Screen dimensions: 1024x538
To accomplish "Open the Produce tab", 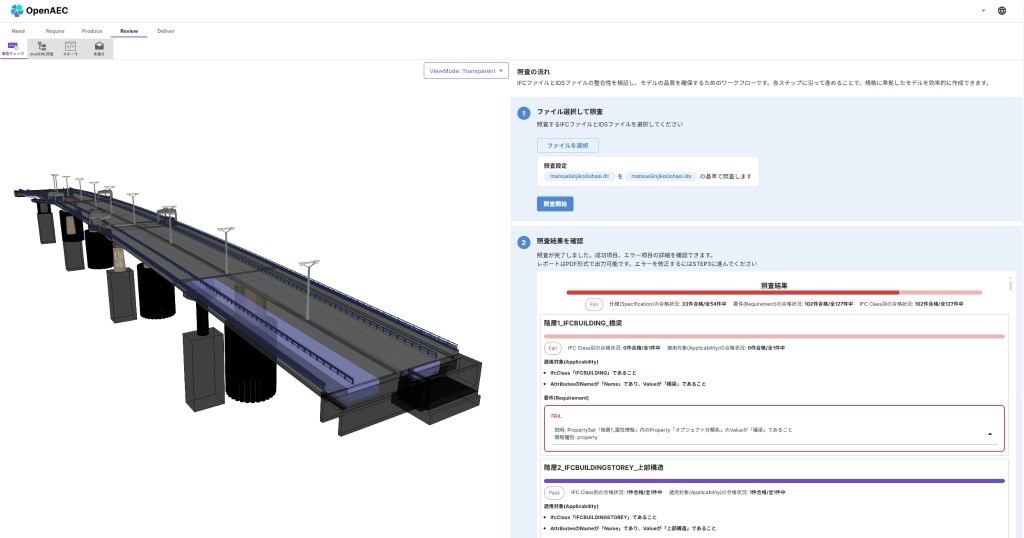I will tap(92, 31).
